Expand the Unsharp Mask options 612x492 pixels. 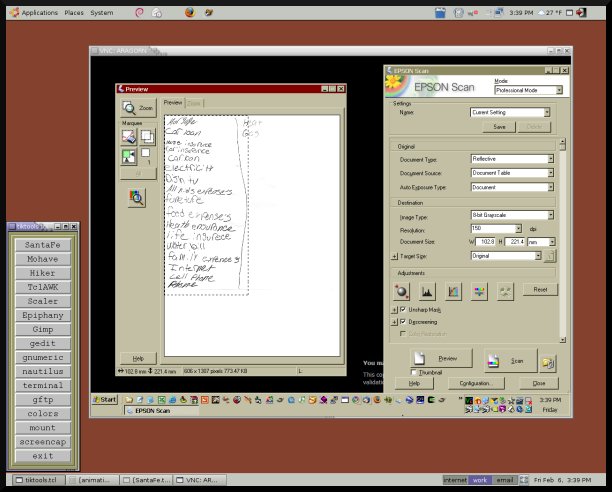394,310
